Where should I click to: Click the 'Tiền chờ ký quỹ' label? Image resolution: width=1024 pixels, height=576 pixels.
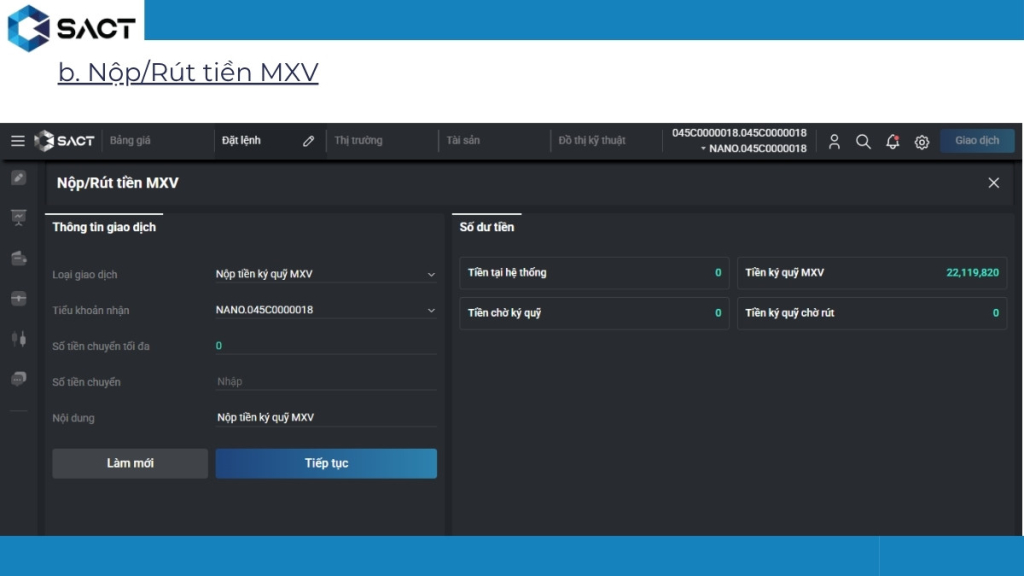[x=504, y=313]
